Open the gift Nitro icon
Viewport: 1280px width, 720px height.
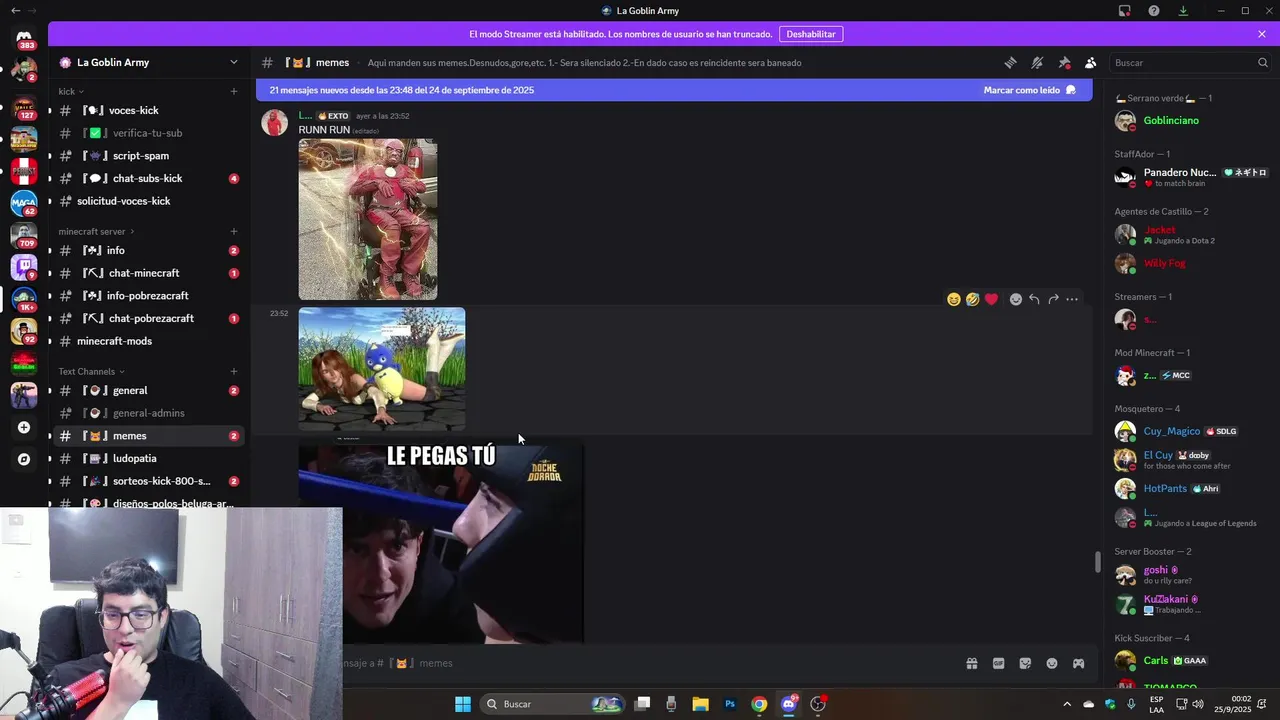click(971, 663)
